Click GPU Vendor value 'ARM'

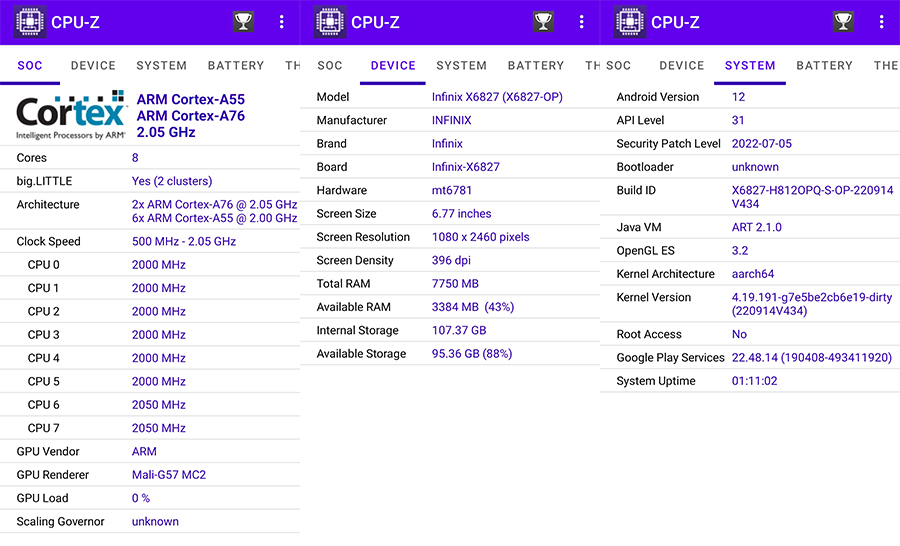point(144,452)
